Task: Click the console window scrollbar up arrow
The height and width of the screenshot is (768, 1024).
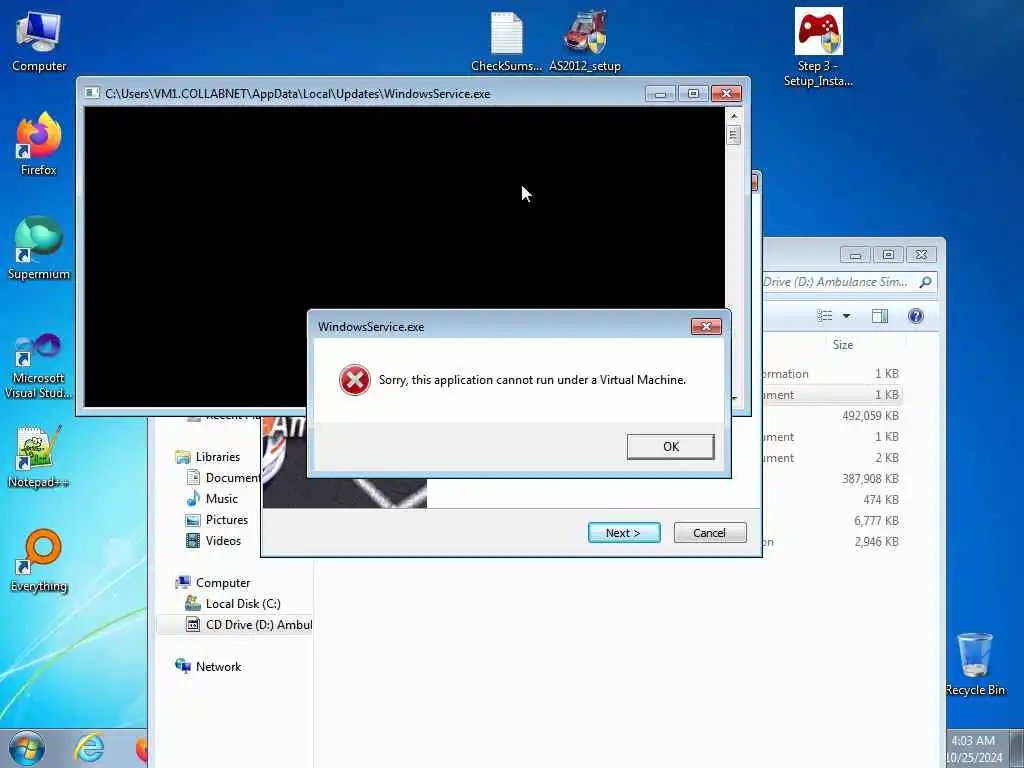Action: [734, 116]
